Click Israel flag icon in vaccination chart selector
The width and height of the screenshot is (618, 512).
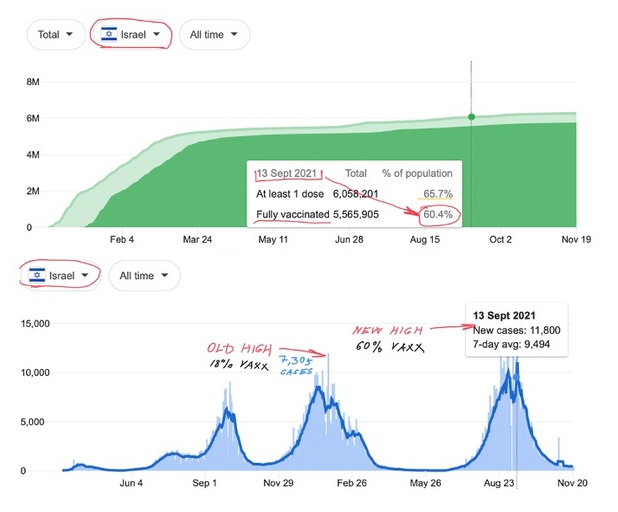pos(108,34)
